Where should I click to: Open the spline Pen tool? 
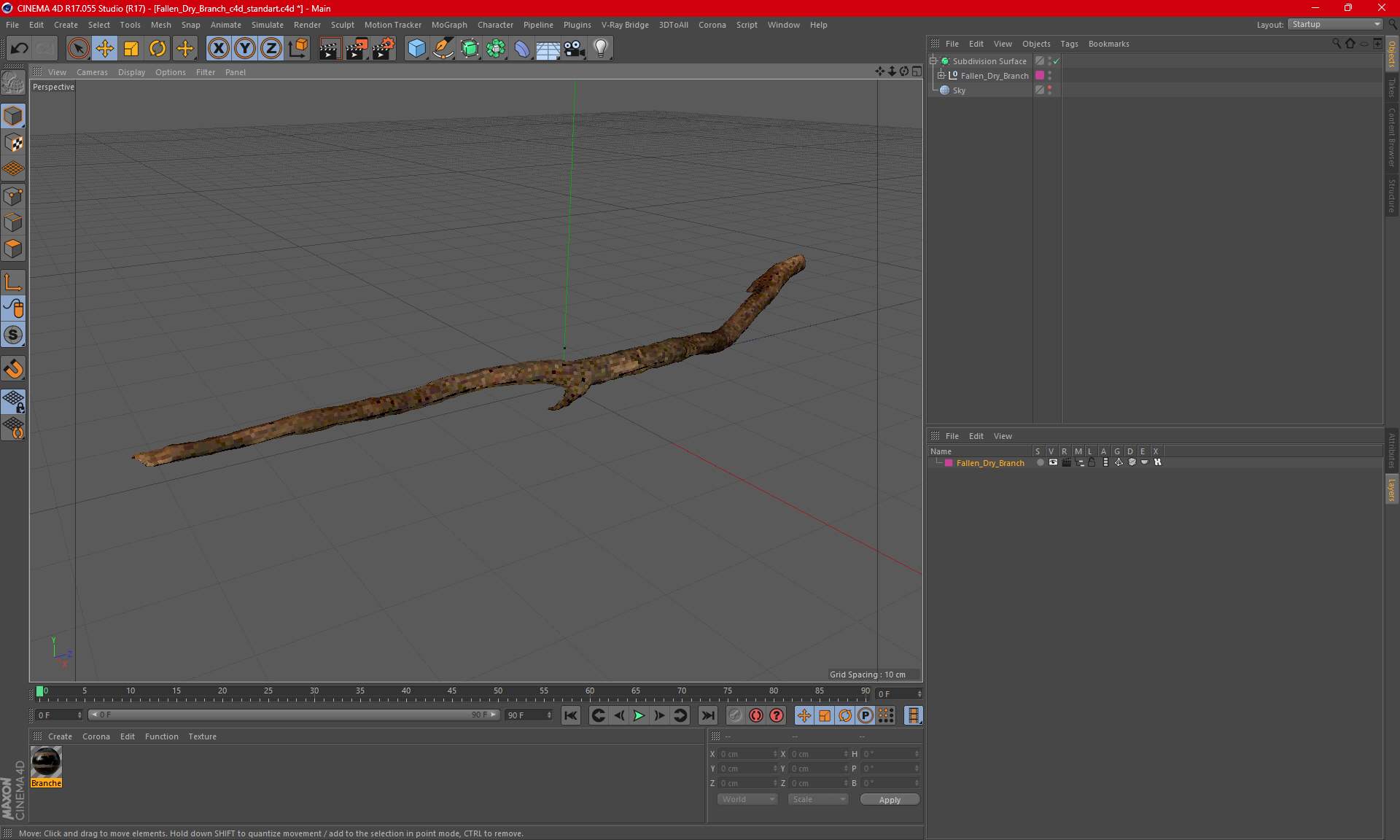point(443,49)
